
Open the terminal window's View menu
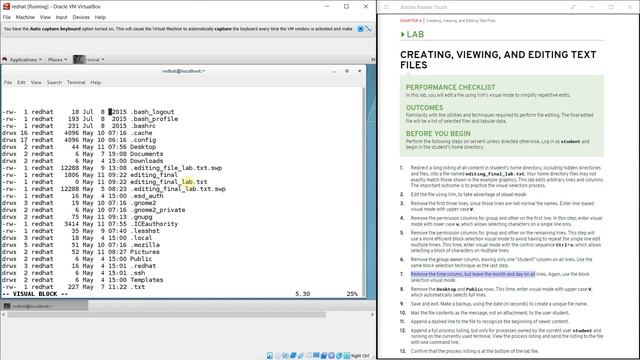click(36, 82)
